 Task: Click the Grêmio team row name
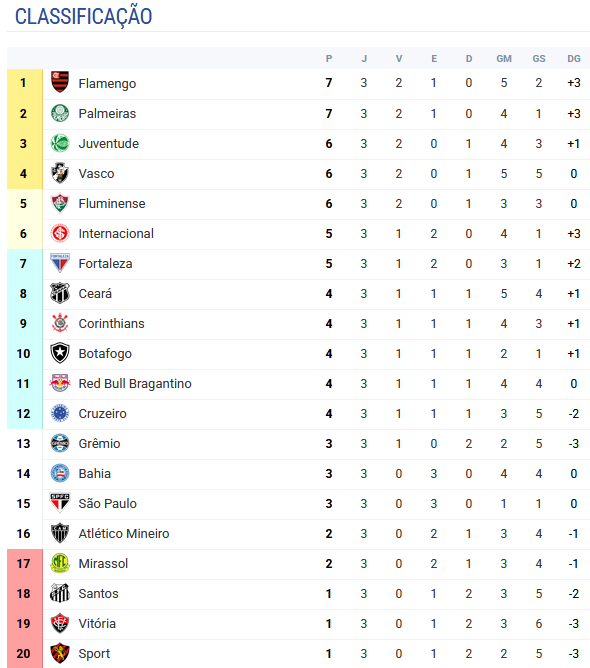(99, 443)
